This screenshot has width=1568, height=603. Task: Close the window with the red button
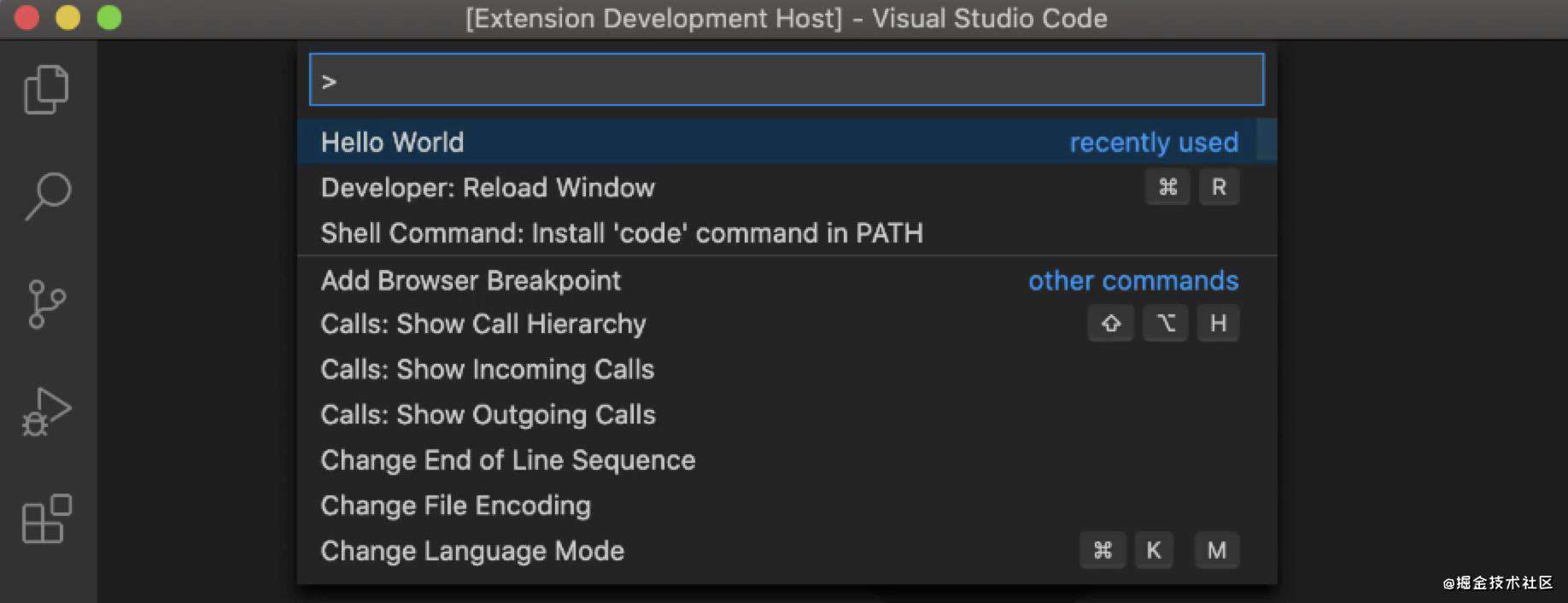27,18
